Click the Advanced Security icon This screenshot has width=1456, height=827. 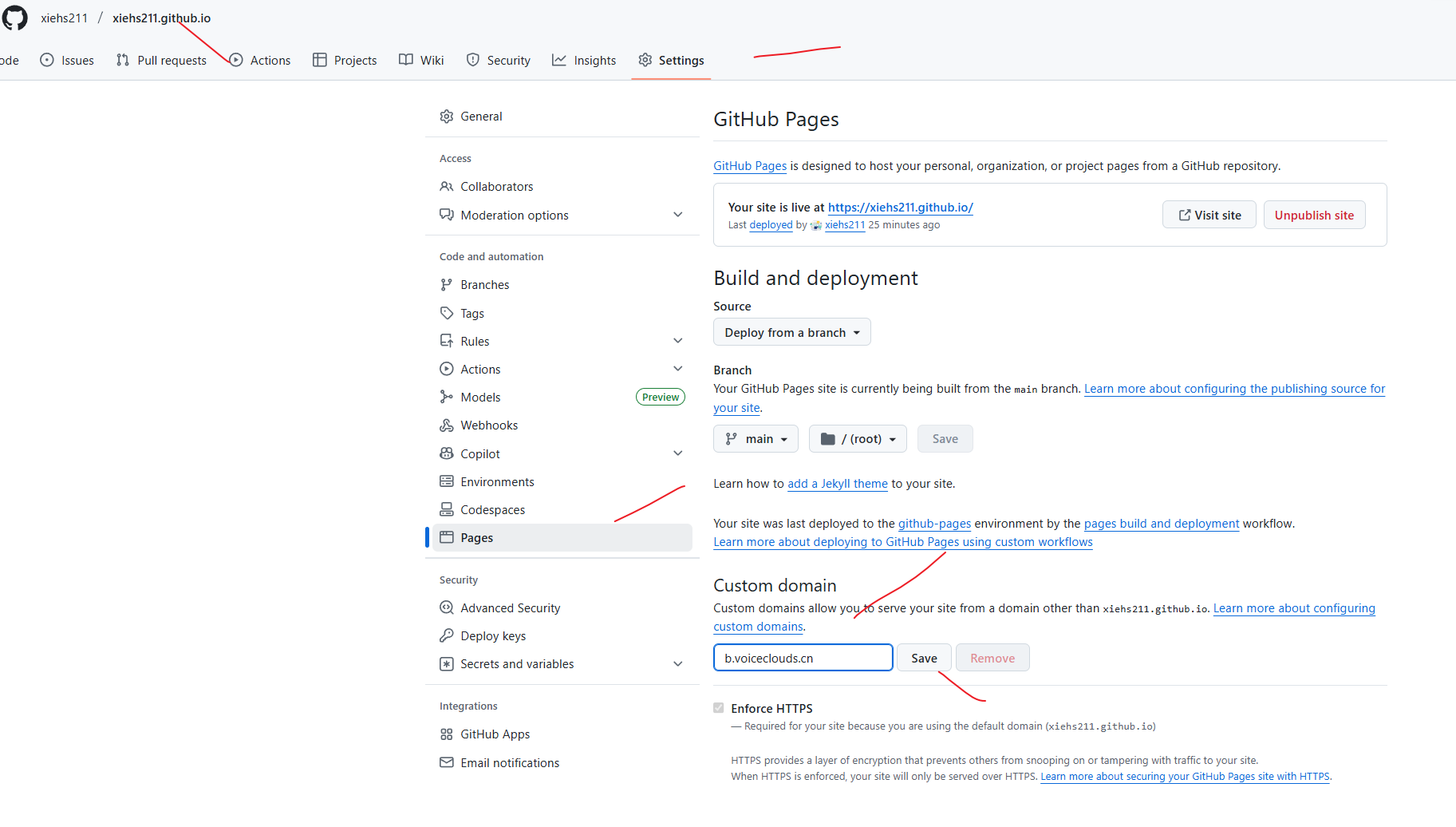click(x=447, y=607)
